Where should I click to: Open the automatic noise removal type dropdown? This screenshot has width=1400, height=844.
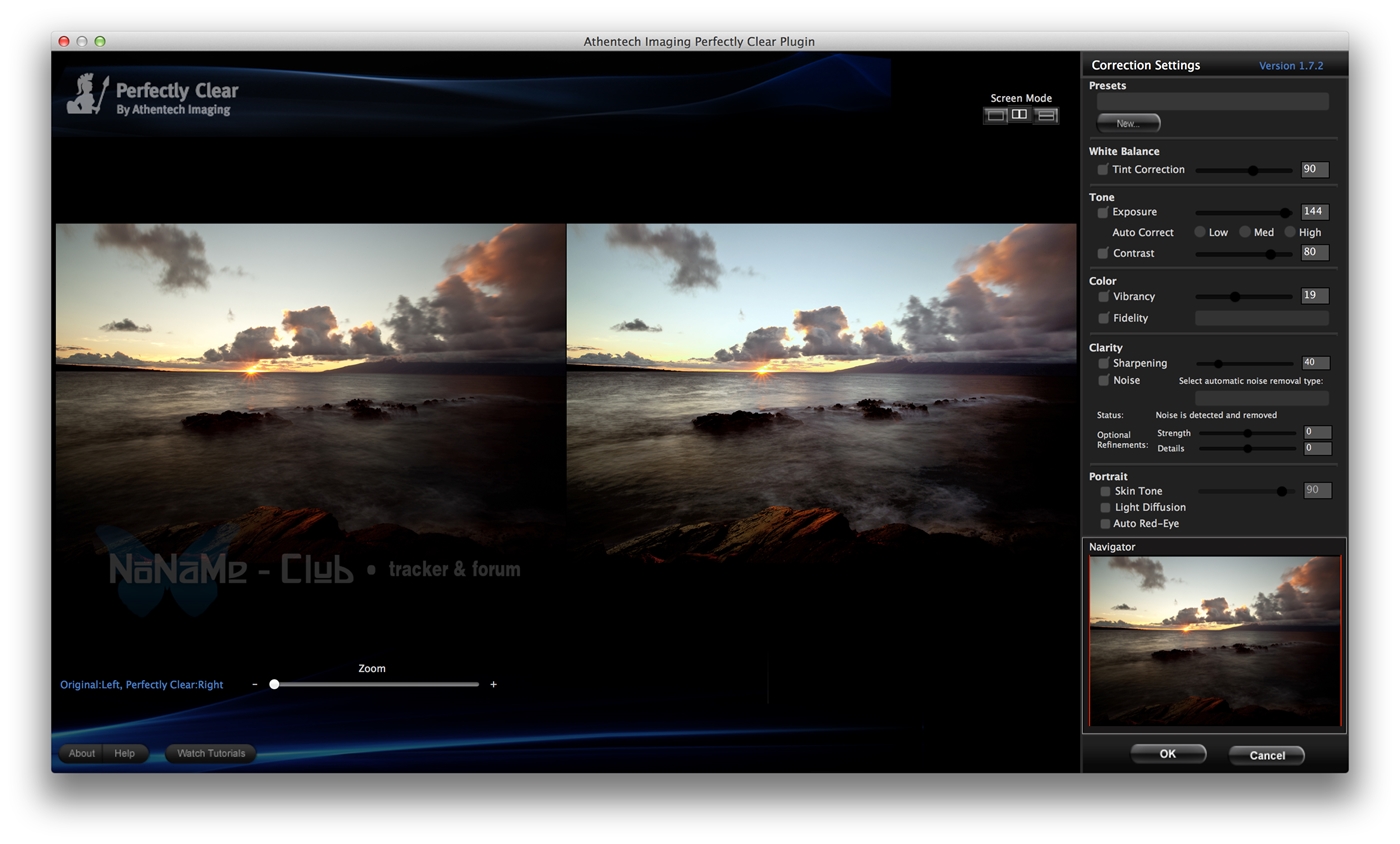1262,398
